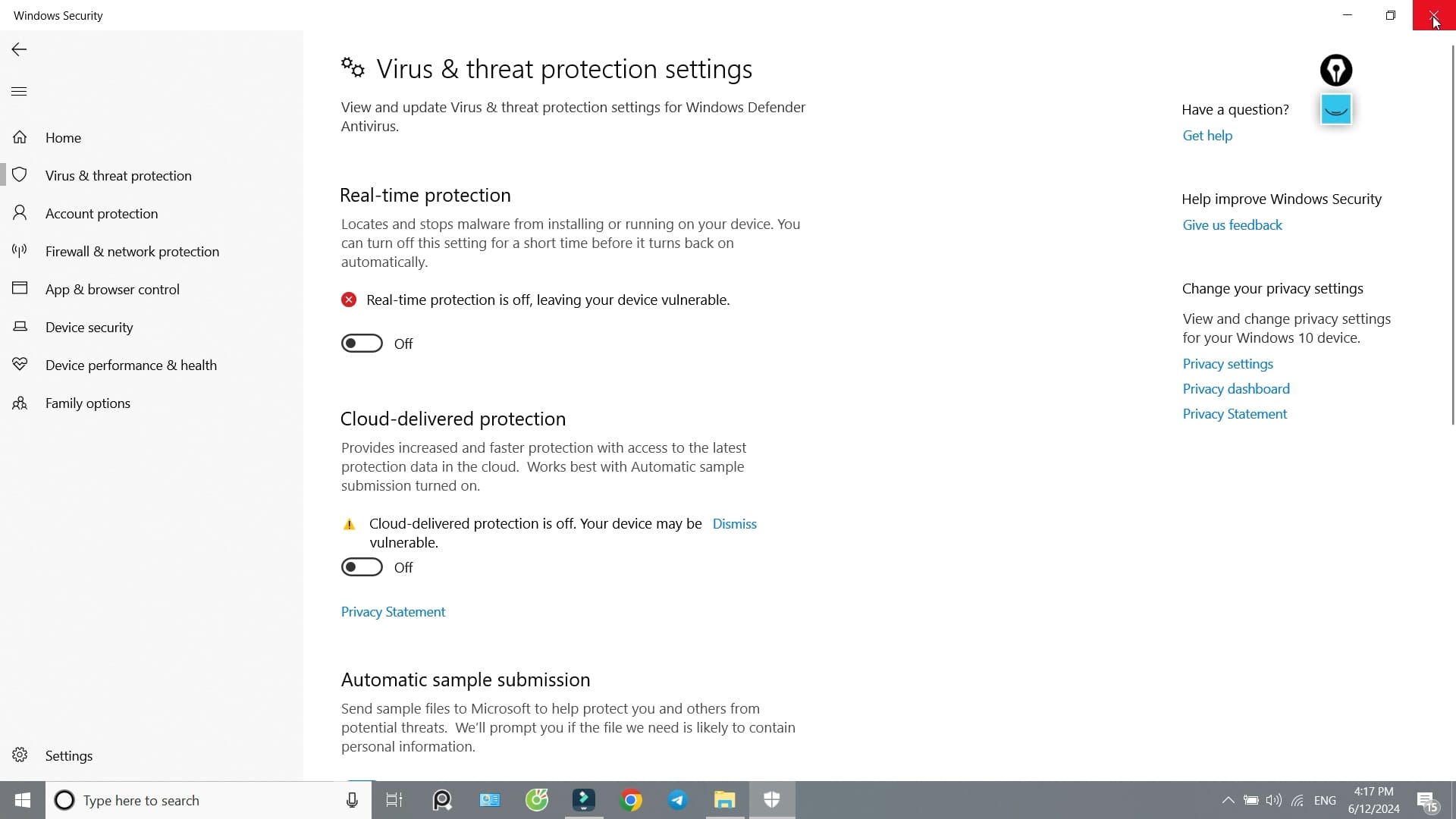The width and height of the screenshot is (1456, 819).
Task: Open Give us feedback link
Action: tap(1232, 224)
